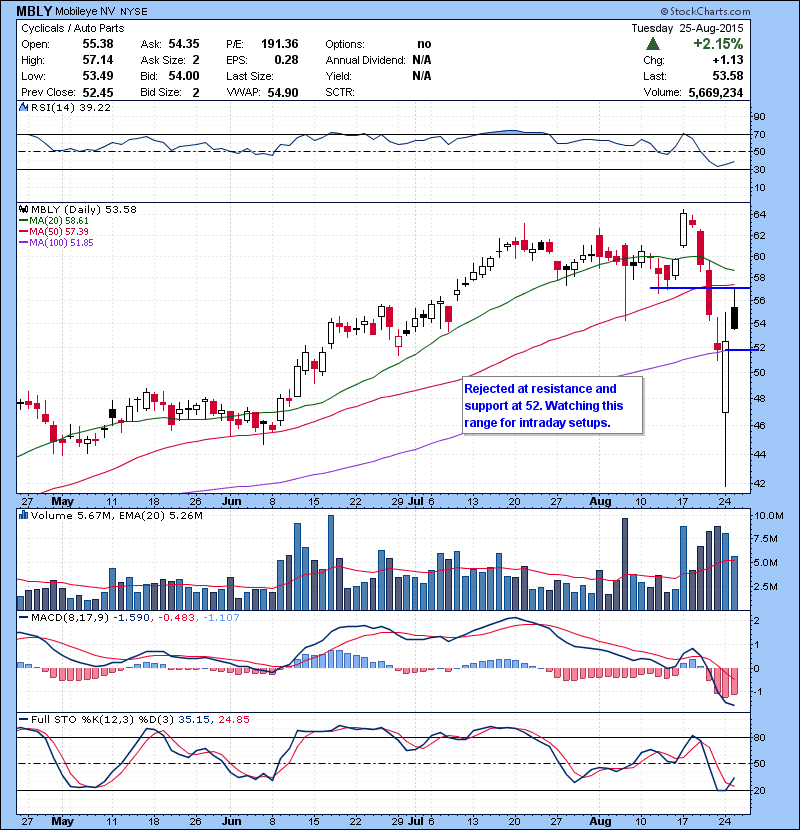800x830 pixels.
Task: Click the Annual Dividend label
Action: tap(365, 60)
